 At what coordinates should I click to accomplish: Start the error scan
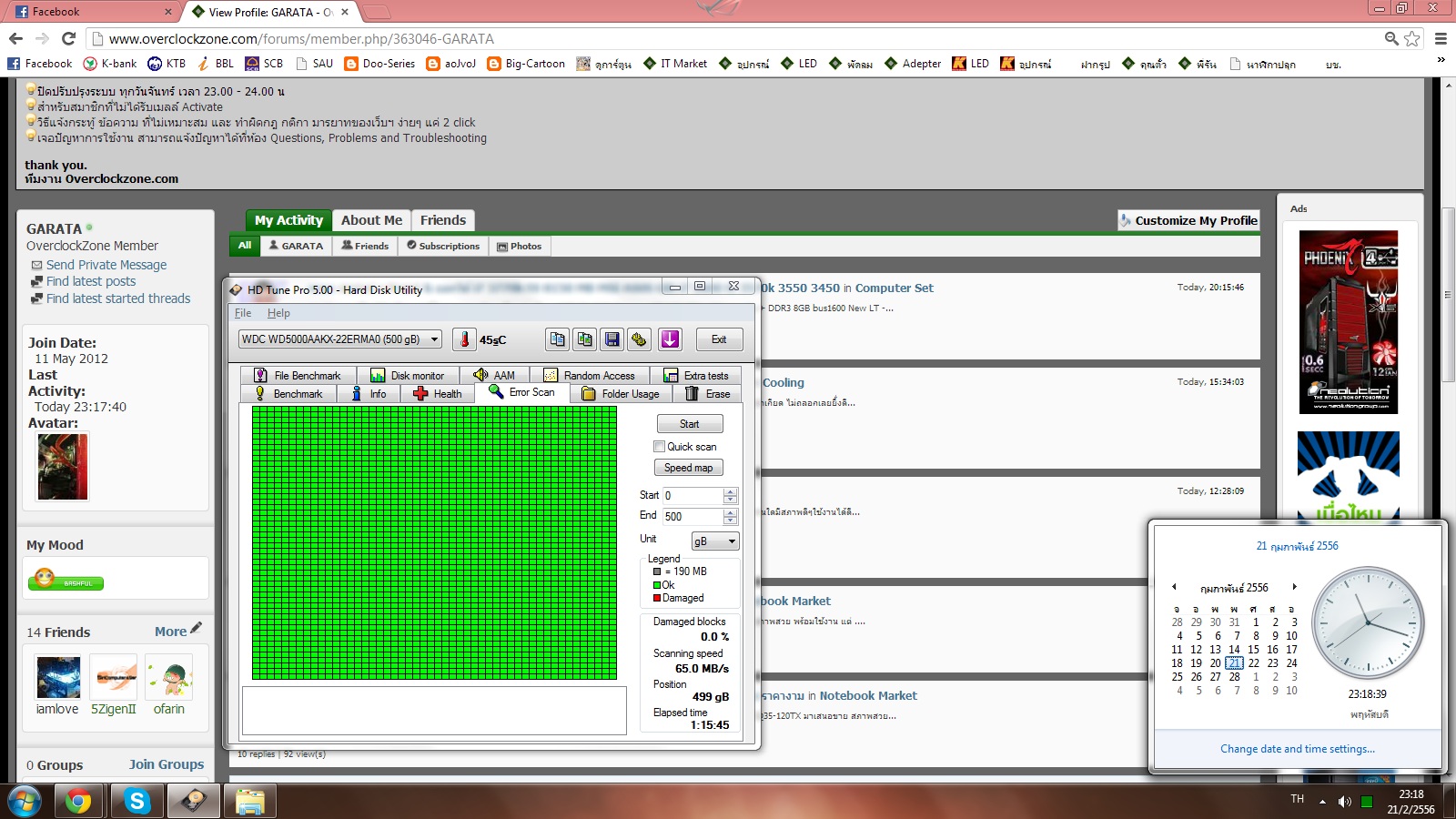click(690, 424)
